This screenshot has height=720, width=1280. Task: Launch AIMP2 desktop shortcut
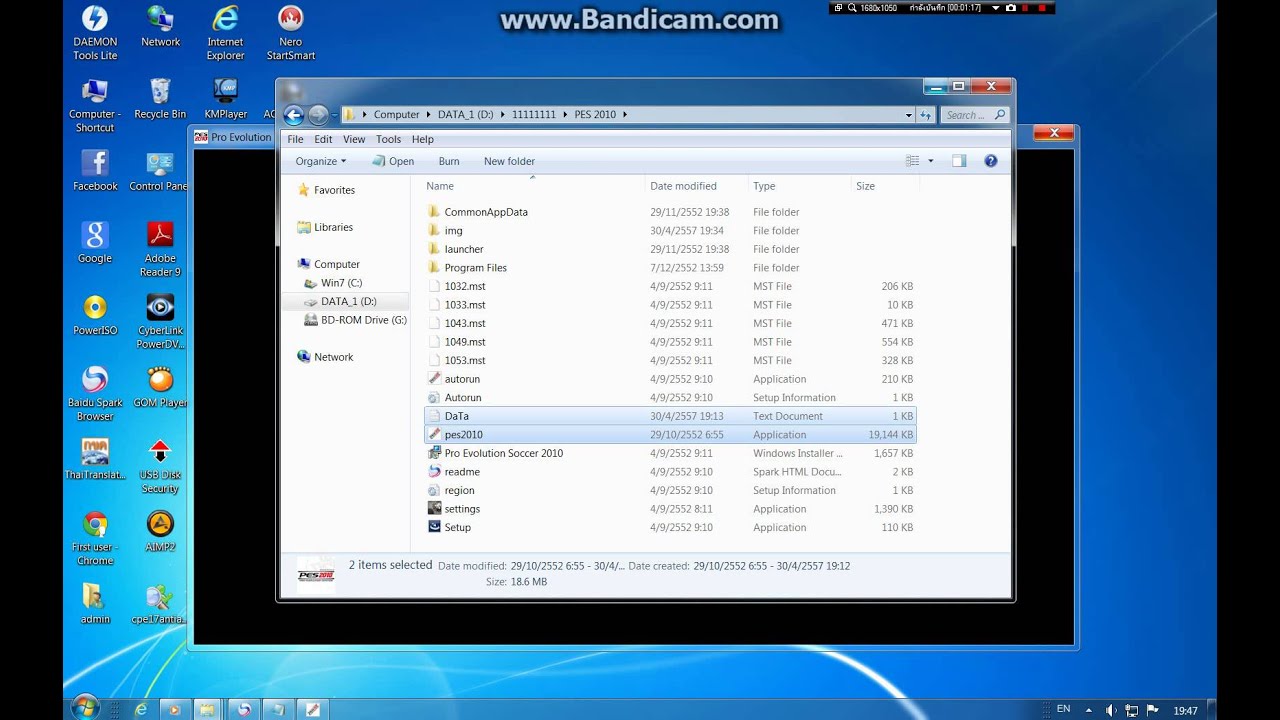(x=160, y=531)
